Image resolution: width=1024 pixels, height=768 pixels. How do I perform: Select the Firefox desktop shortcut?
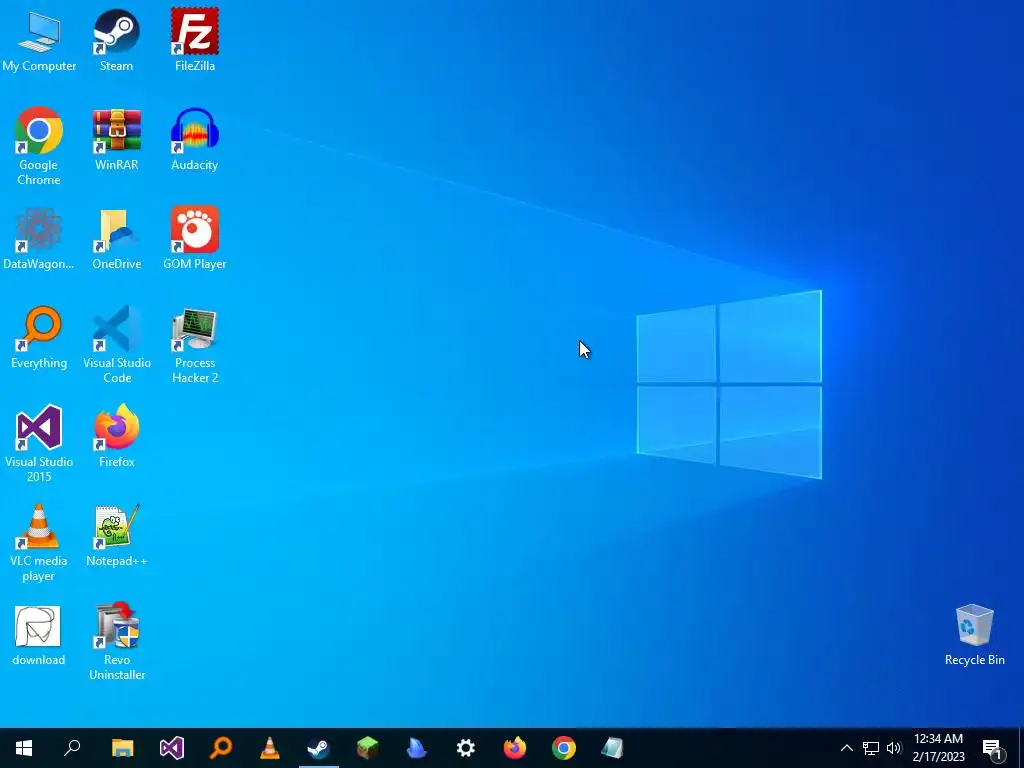point(116,436)
